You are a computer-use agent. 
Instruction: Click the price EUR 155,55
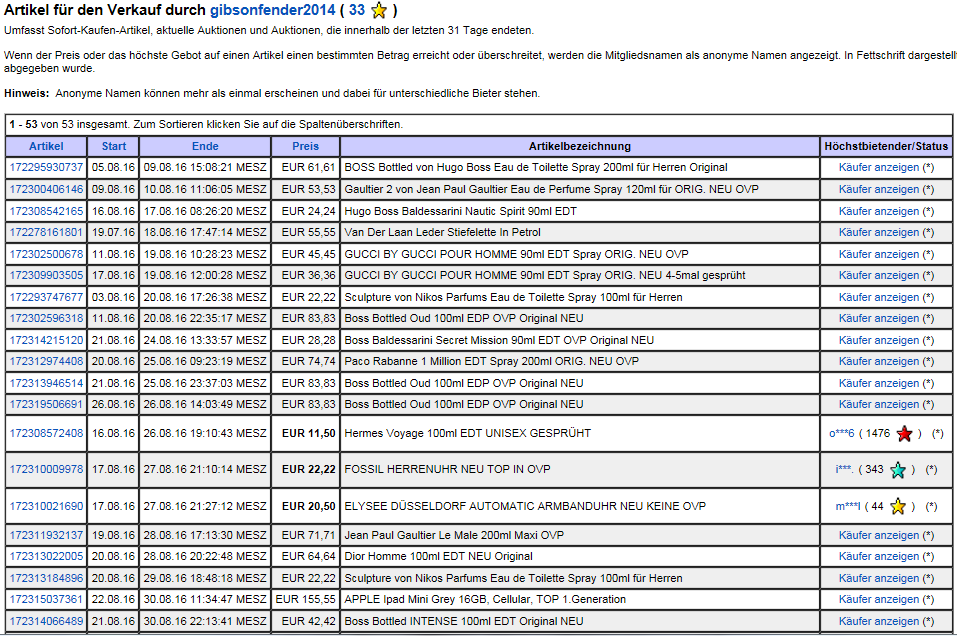pos(305,599)
